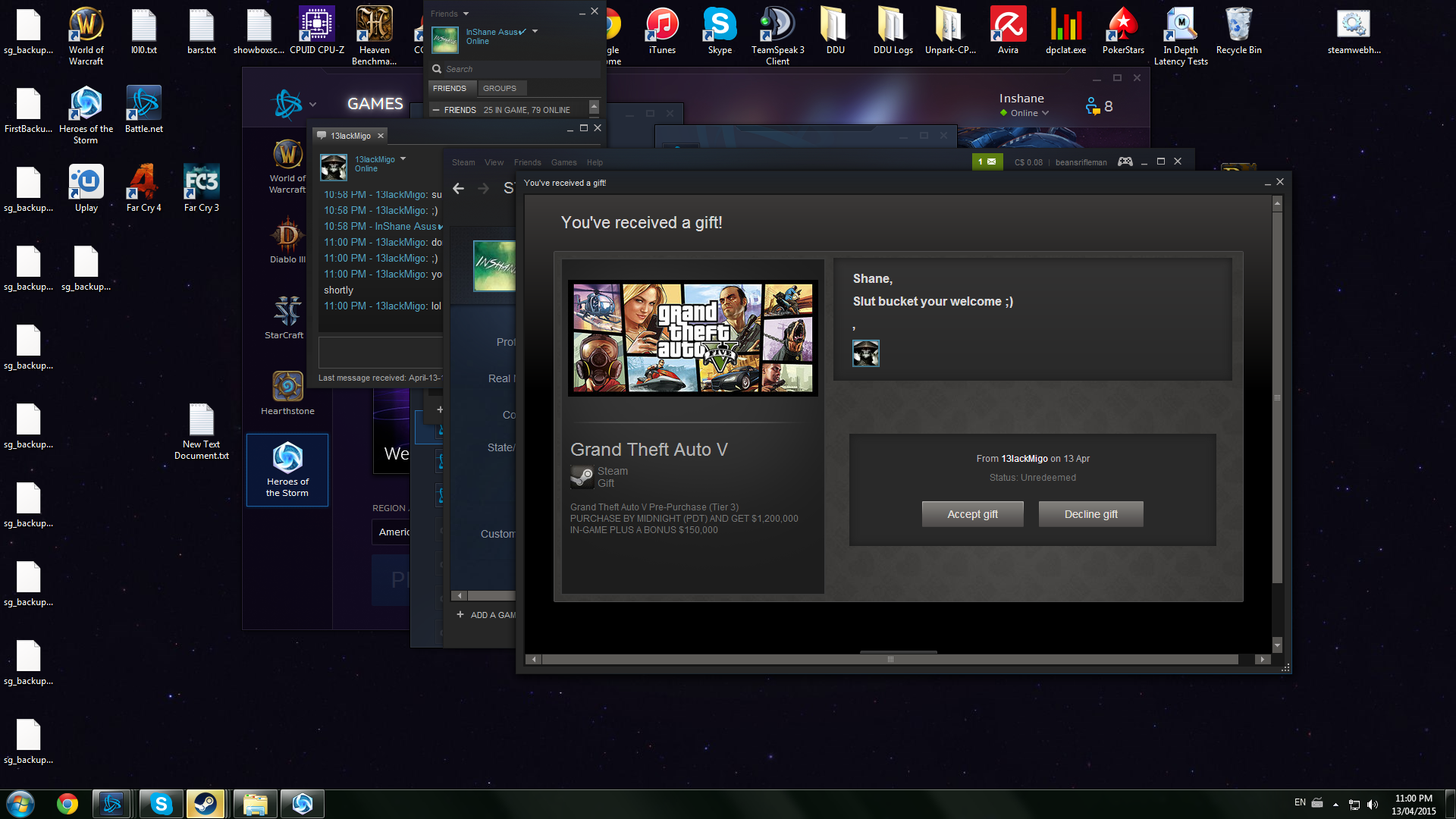Click GAMES tab in Battle.net
Image resolution: width=1456 pixels, height=819 pixels.
[375, 104]
